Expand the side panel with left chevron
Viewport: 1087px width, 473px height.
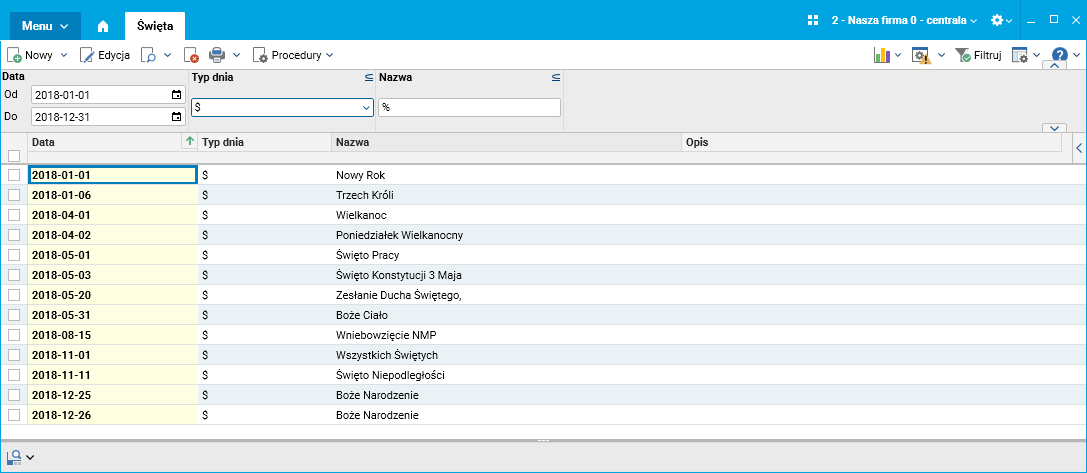point(1079,147)
